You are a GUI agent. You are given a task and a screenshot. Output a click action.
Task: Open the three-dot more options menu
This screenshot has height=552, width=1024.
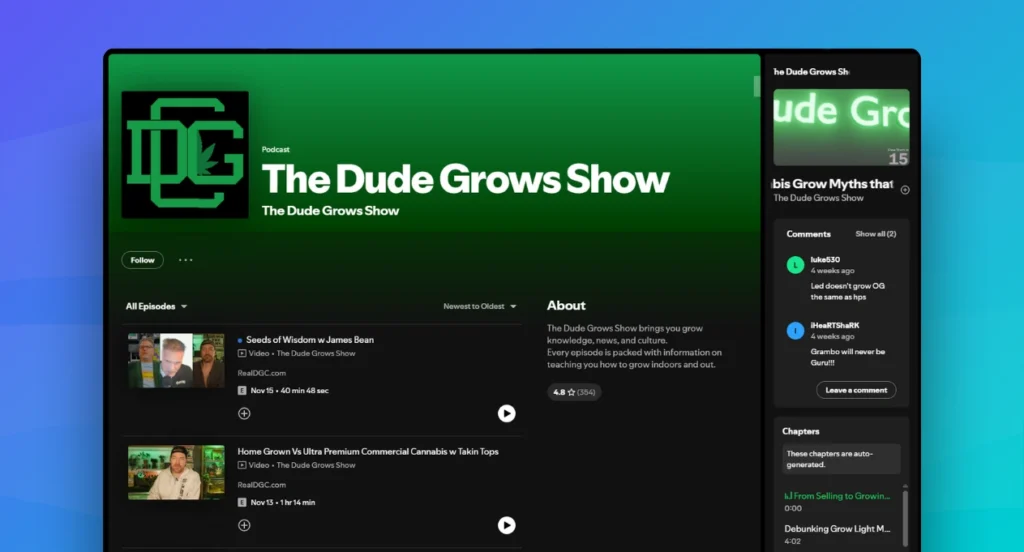pyautogui.click(x=185, y=260)
